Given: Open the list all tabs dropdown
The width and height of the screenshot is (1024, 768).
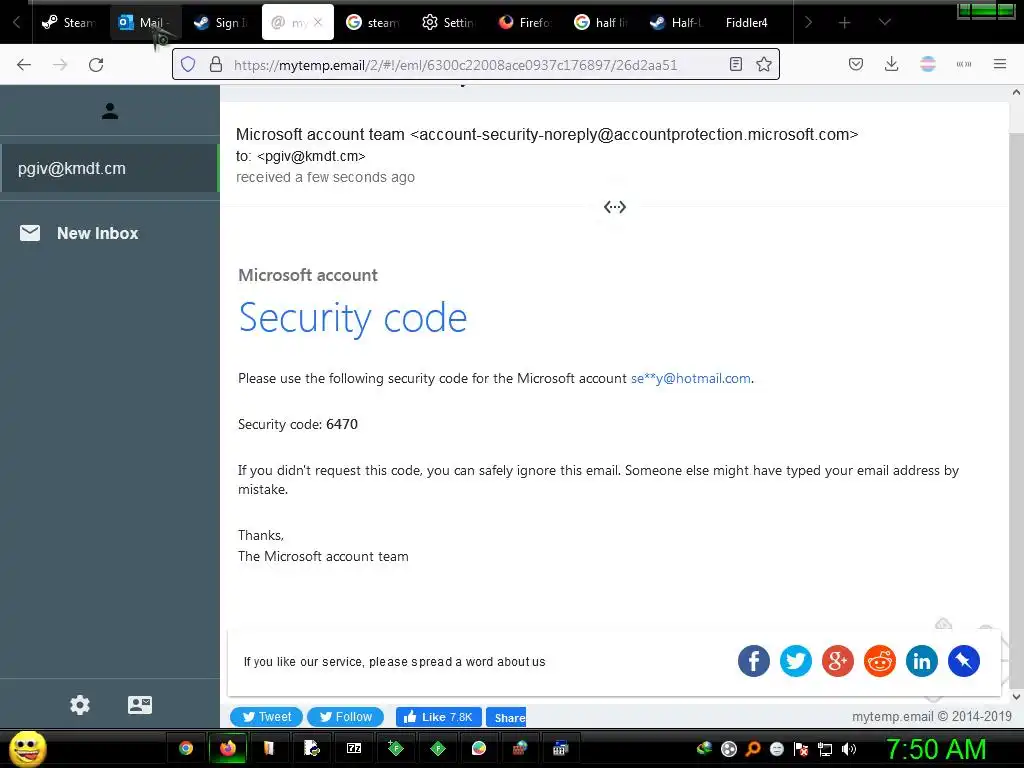Looking at the screenshot, I should tap(884, 22).
